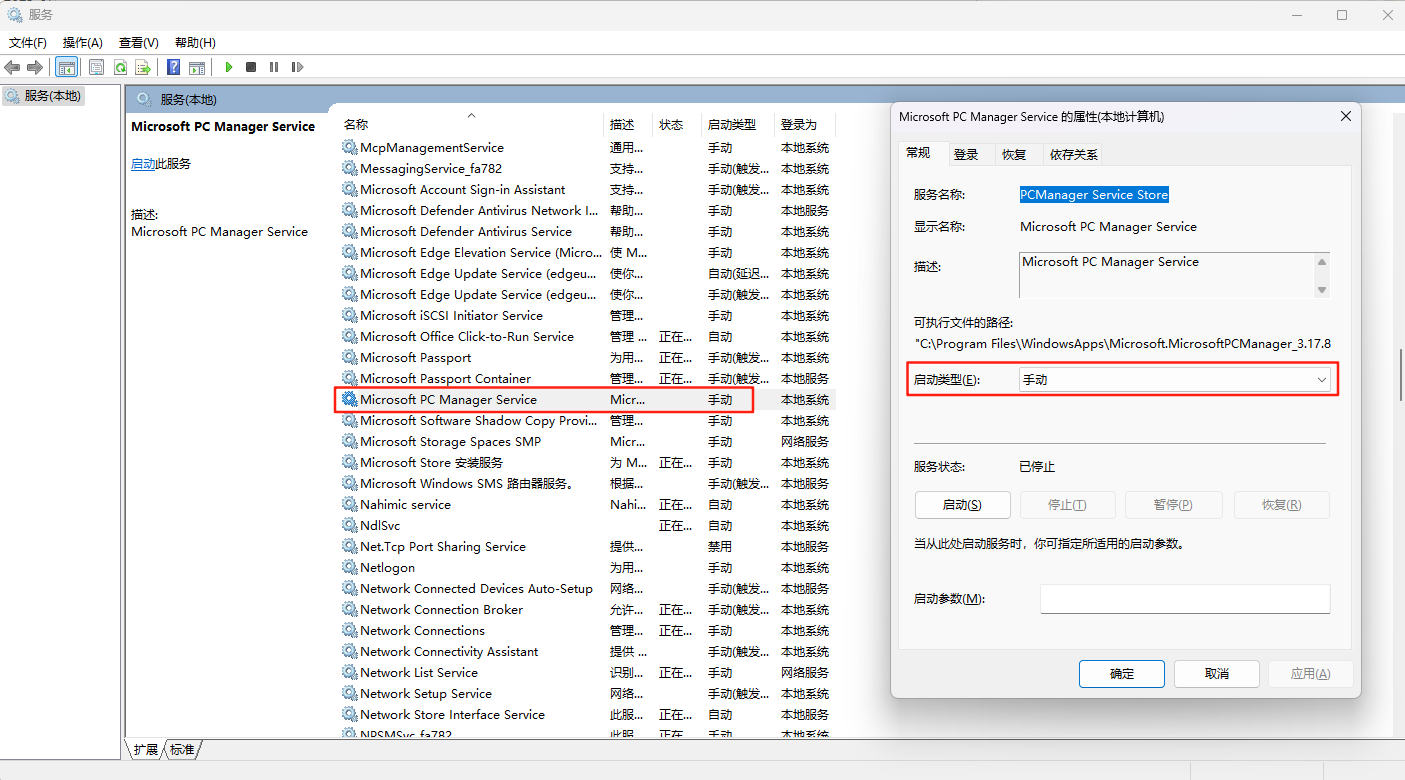Sort by the 描述 column header
1405x780 pixels.
point(628,124)
